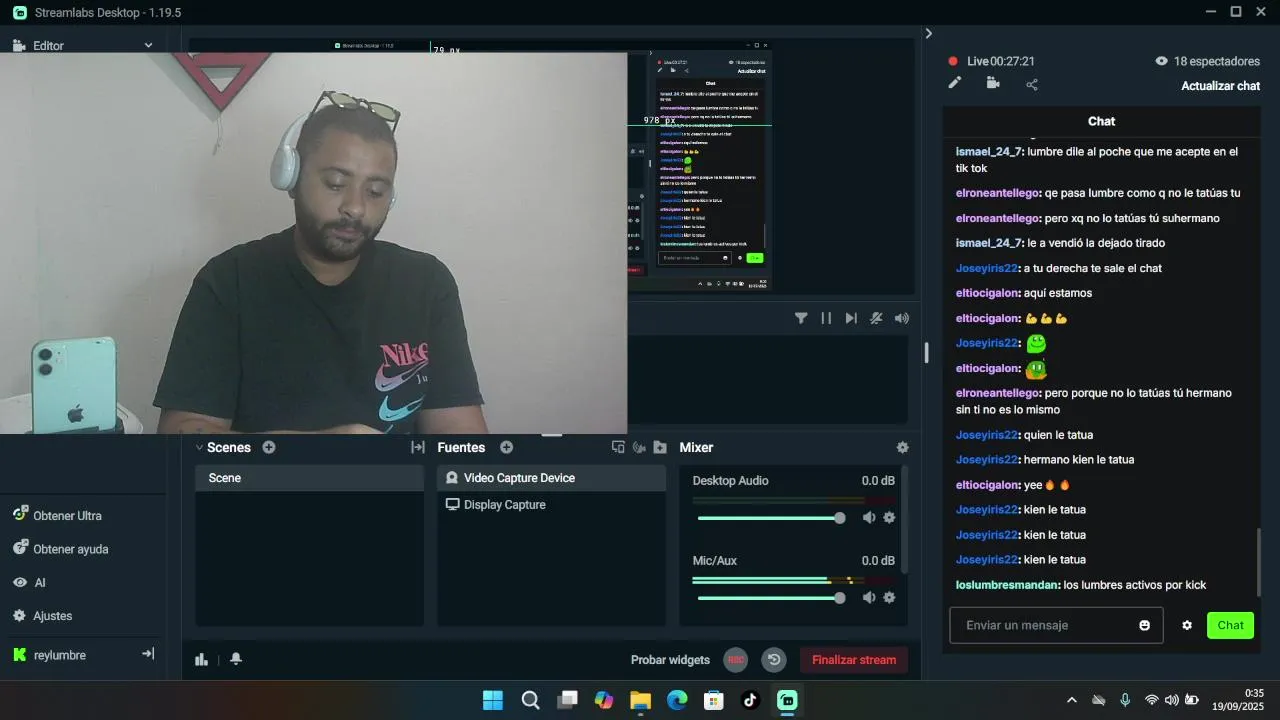Click the share icon in the live panel
The width and height of the screenshot is (1280, 720).
(1032, 84)
